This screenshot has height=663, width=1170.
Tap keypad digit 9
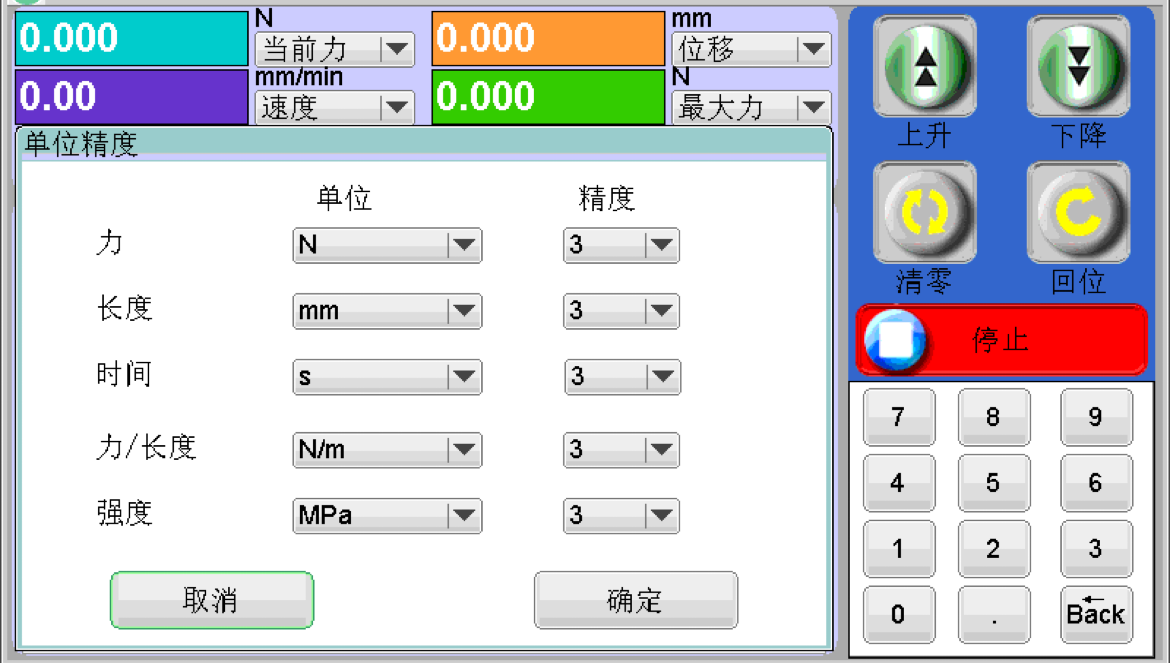point(1095,417)
